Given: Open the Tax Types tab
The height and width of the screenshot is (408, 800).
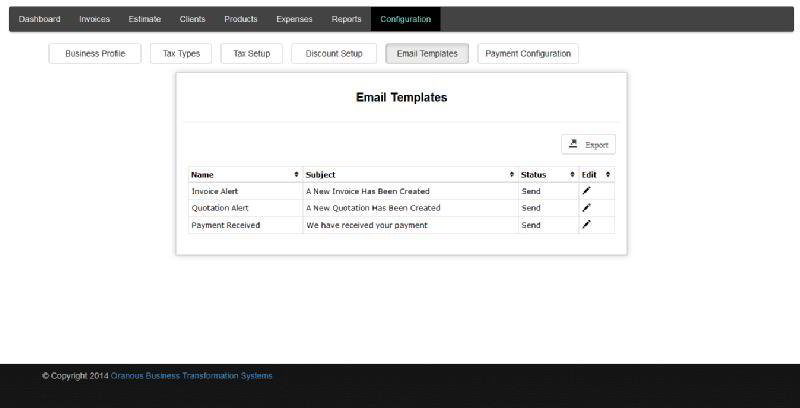Looking at the screenshot, I should [181, 54].
